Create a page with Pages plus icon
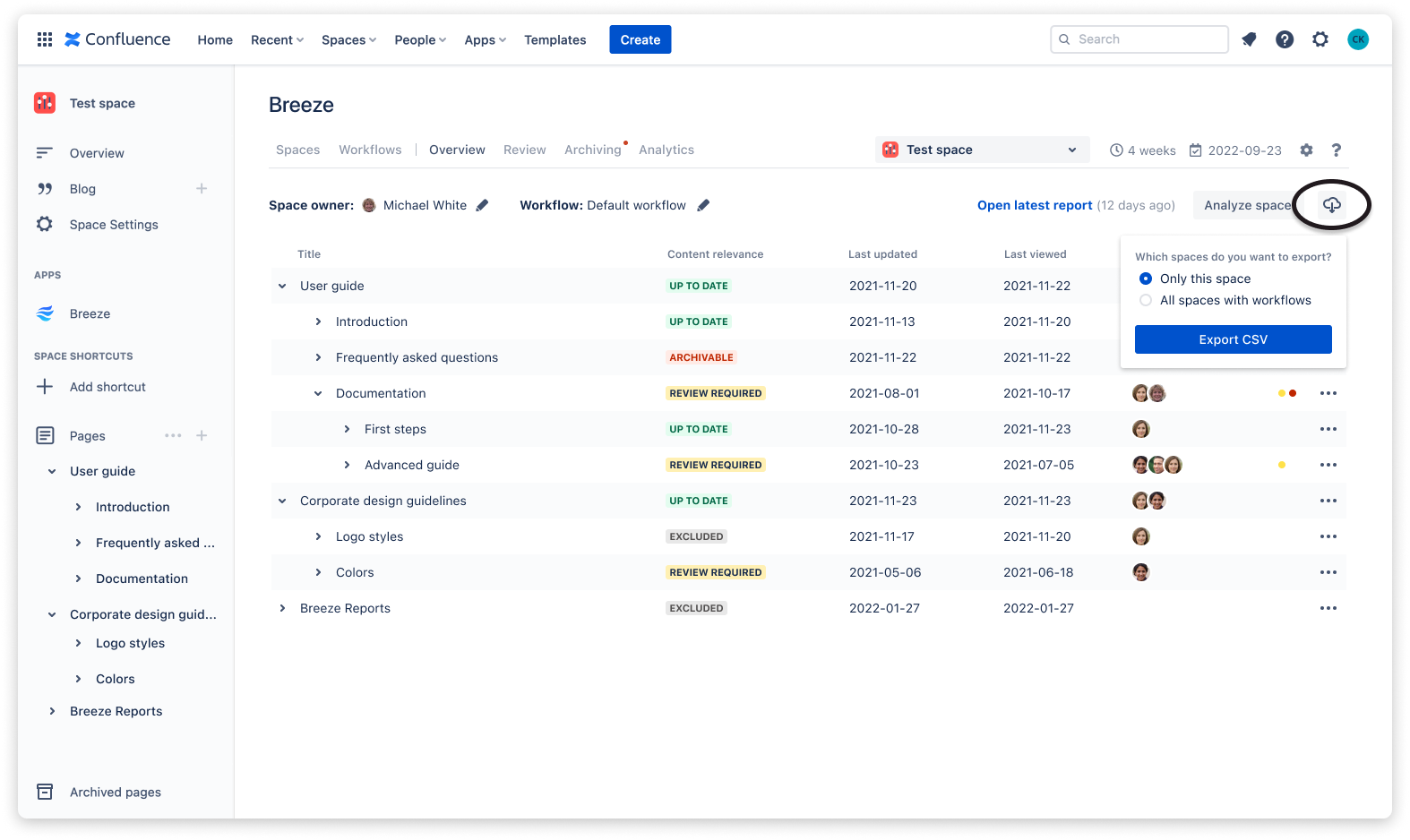This screenshot has width=1410, height=840. (x=202, y=435)
